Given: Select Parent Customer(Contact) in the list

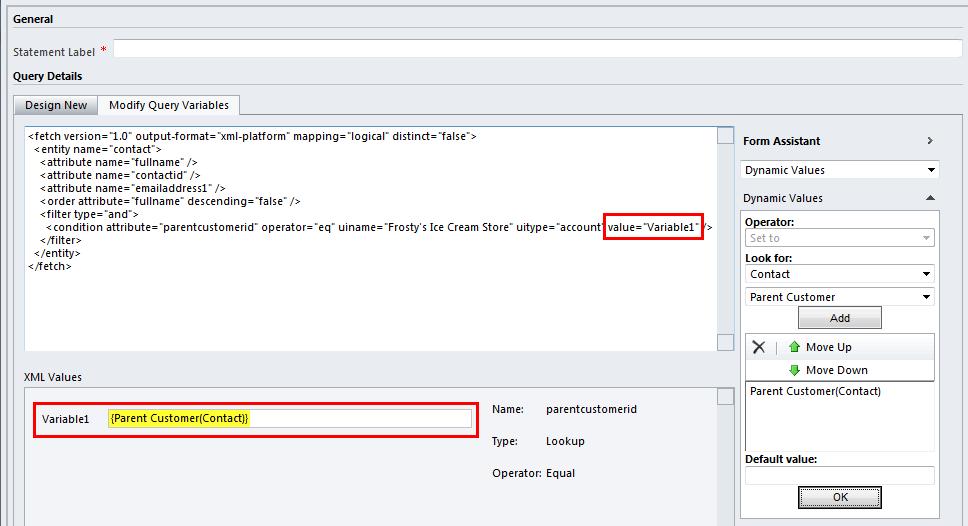Looking at the screenshot, I should [815, 392].
